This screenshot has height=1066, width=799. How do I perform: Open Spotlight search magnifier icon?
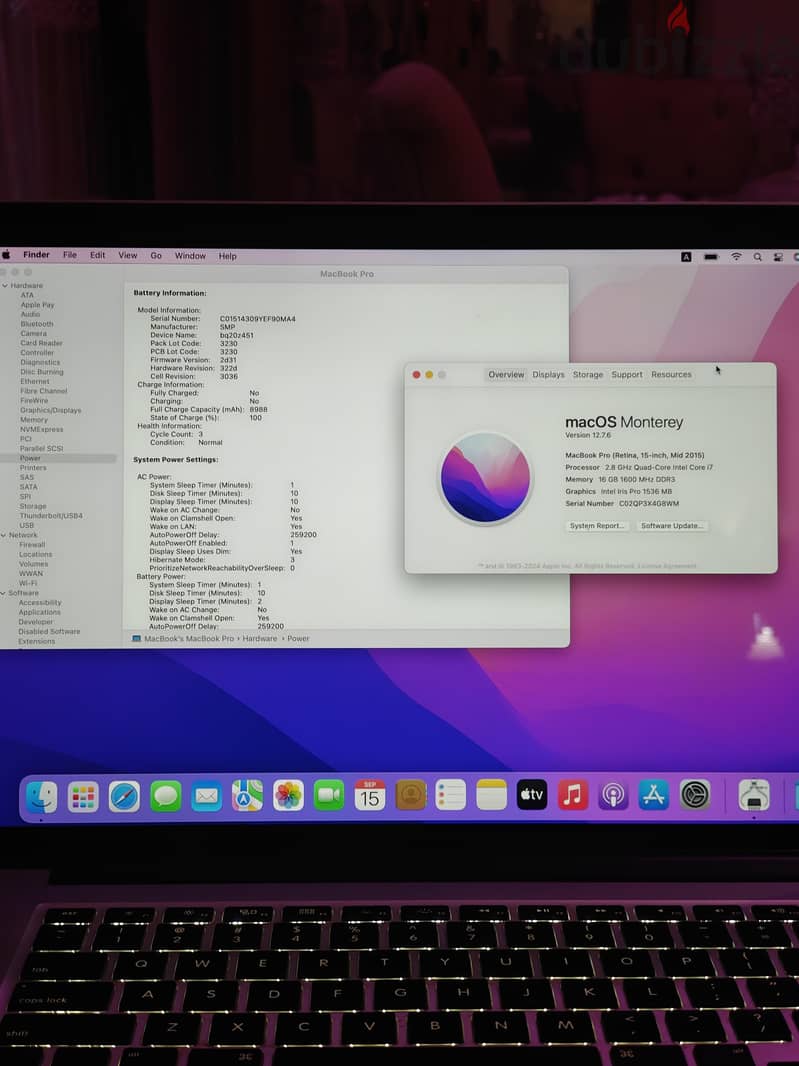point(758,257)
